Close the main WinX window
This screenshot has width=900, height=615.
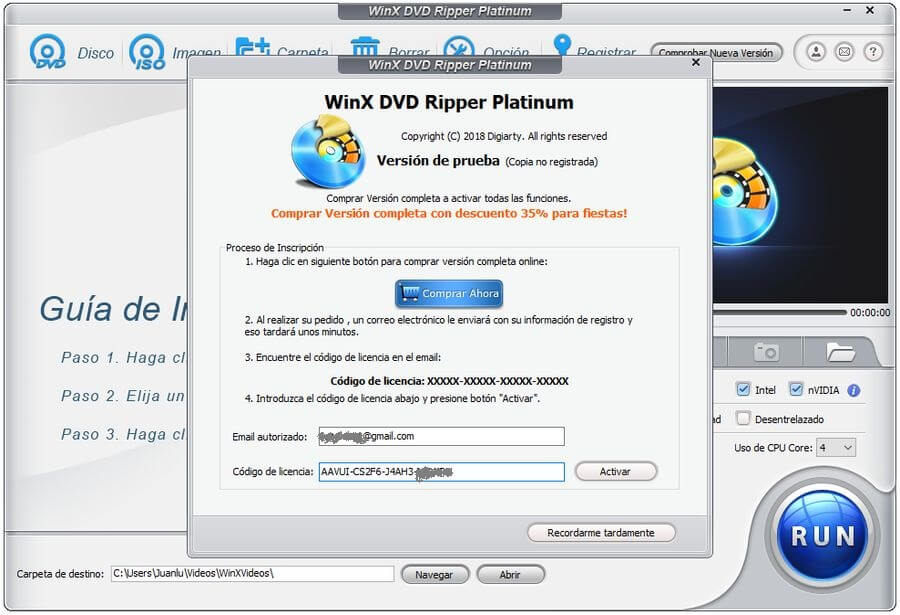(870, 10)
